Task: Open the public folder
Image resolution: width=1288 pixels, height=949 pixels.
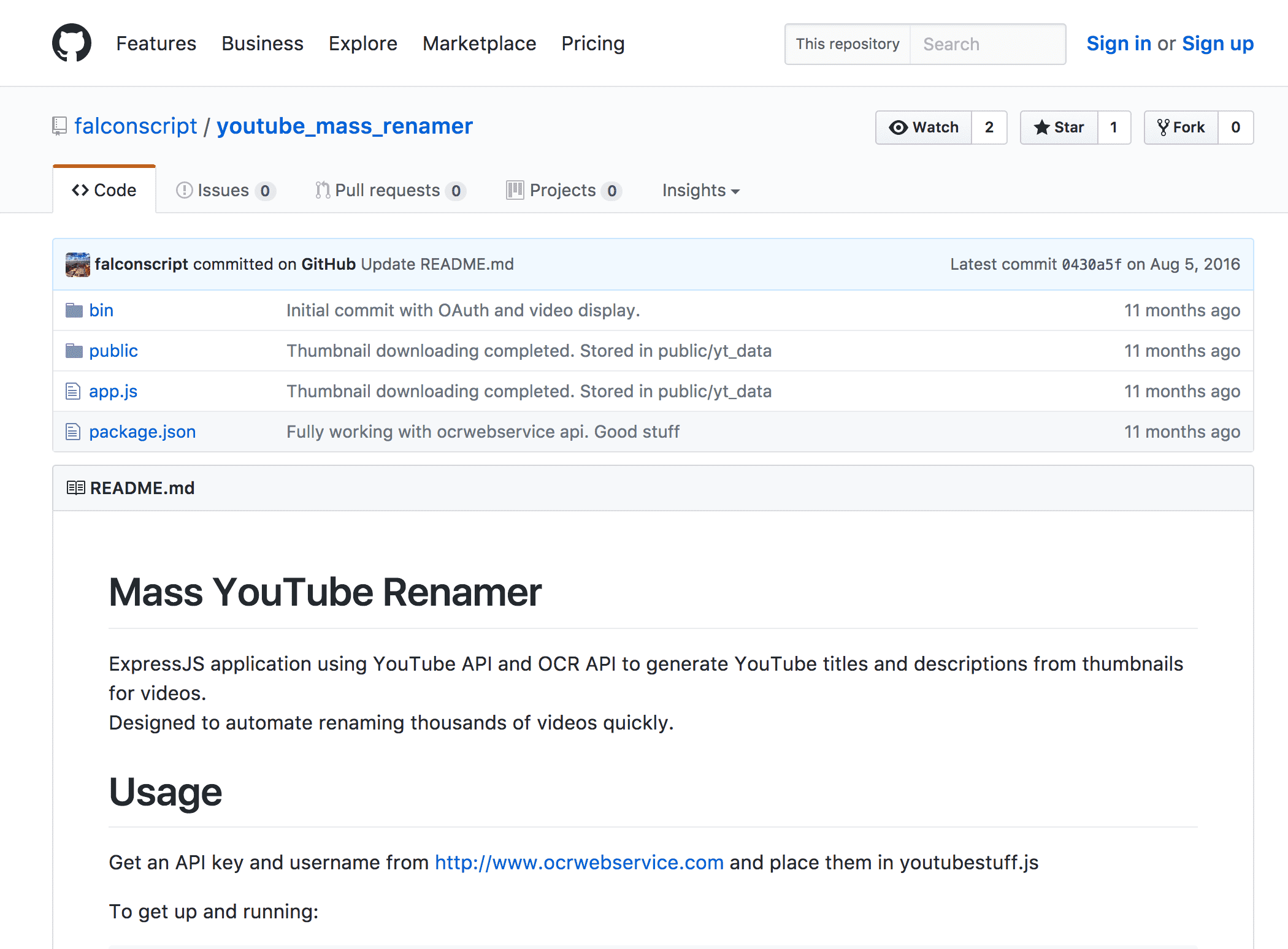Action: pos(113,351)
